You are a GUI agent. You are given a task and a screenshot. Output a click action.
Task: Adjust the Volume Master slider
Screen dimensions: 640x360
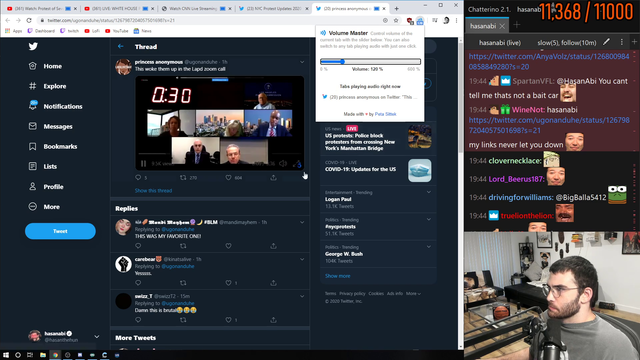point(370,62)
